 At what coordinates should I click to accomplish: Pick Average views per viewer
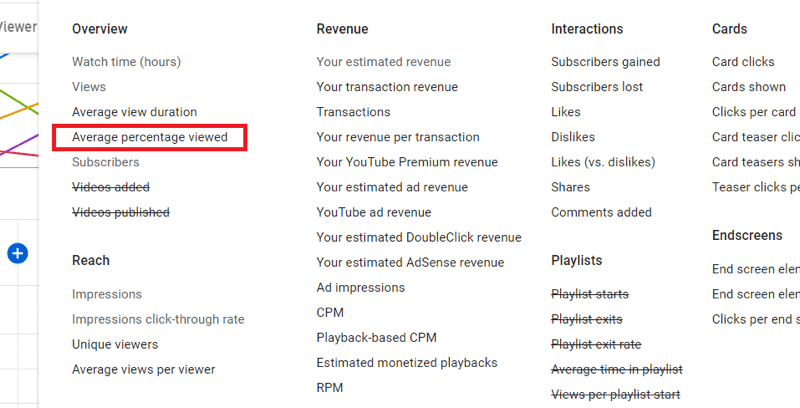click(x=143, y=369)
